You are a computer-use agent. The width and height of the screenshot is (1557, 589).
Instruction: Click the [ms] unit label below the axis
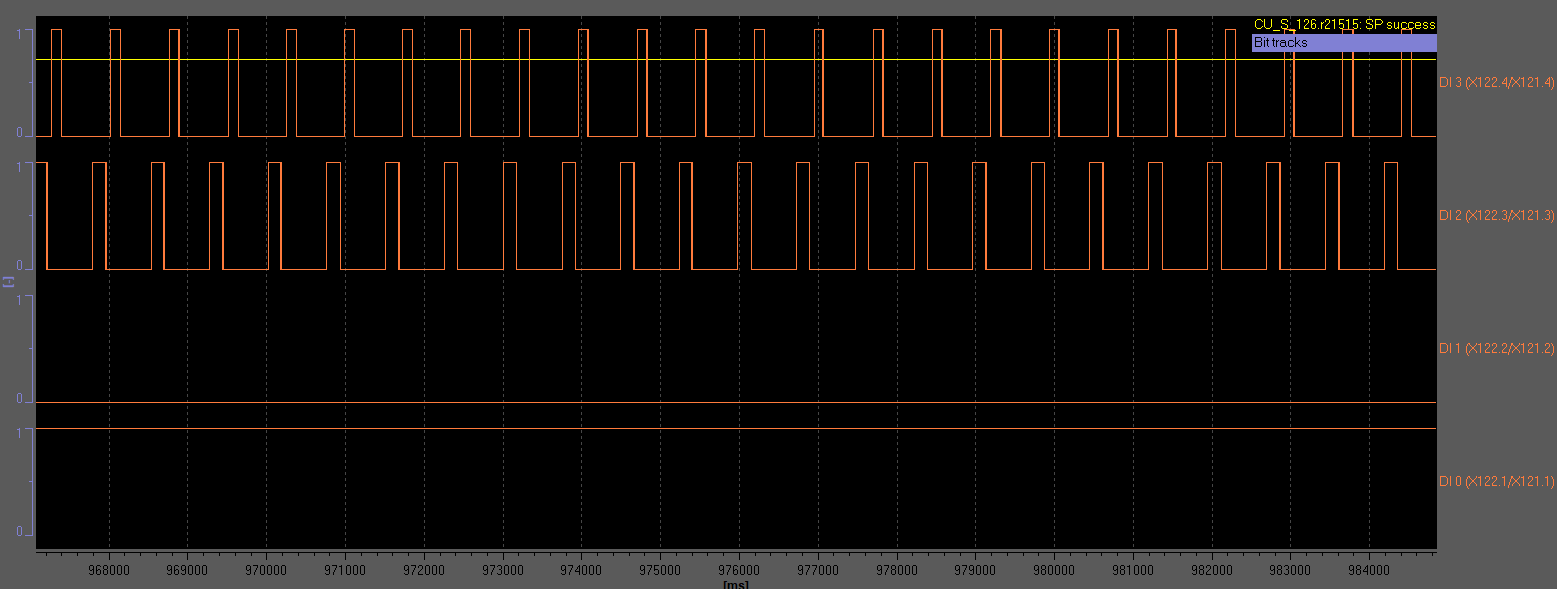[x=736, y=584]
